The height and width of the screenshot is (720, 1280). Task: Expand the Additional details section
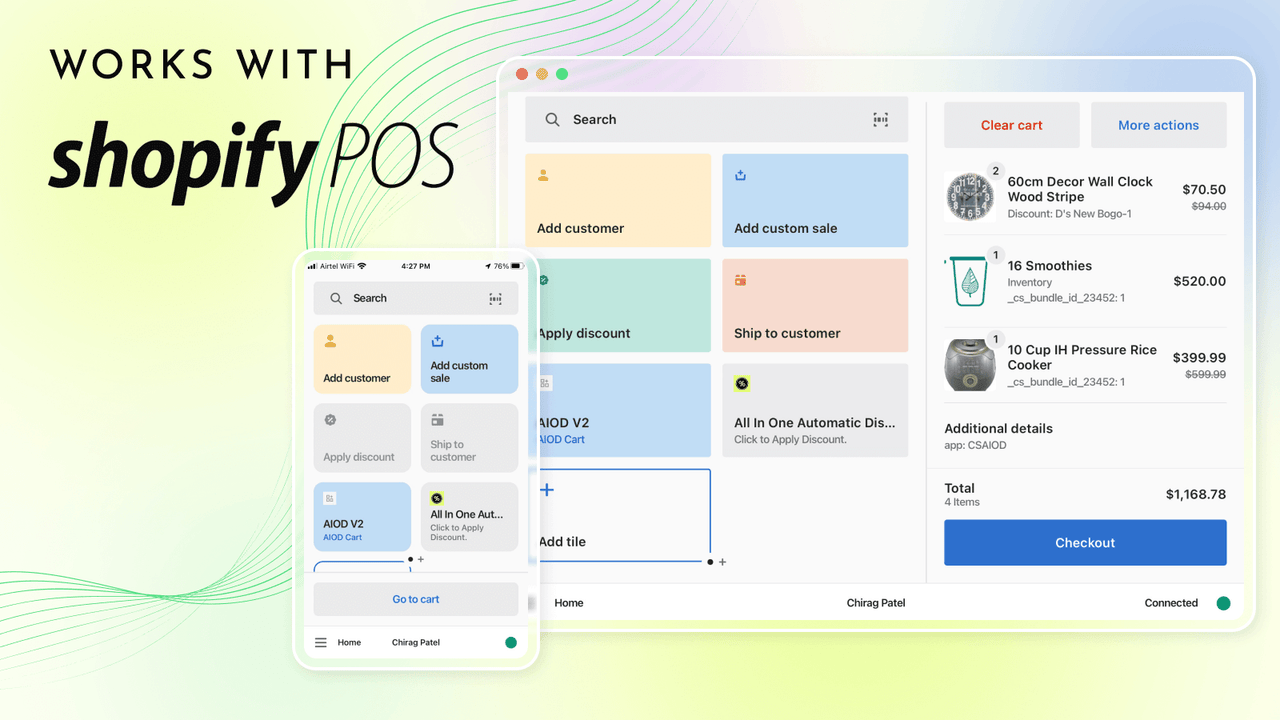point(998,428)
